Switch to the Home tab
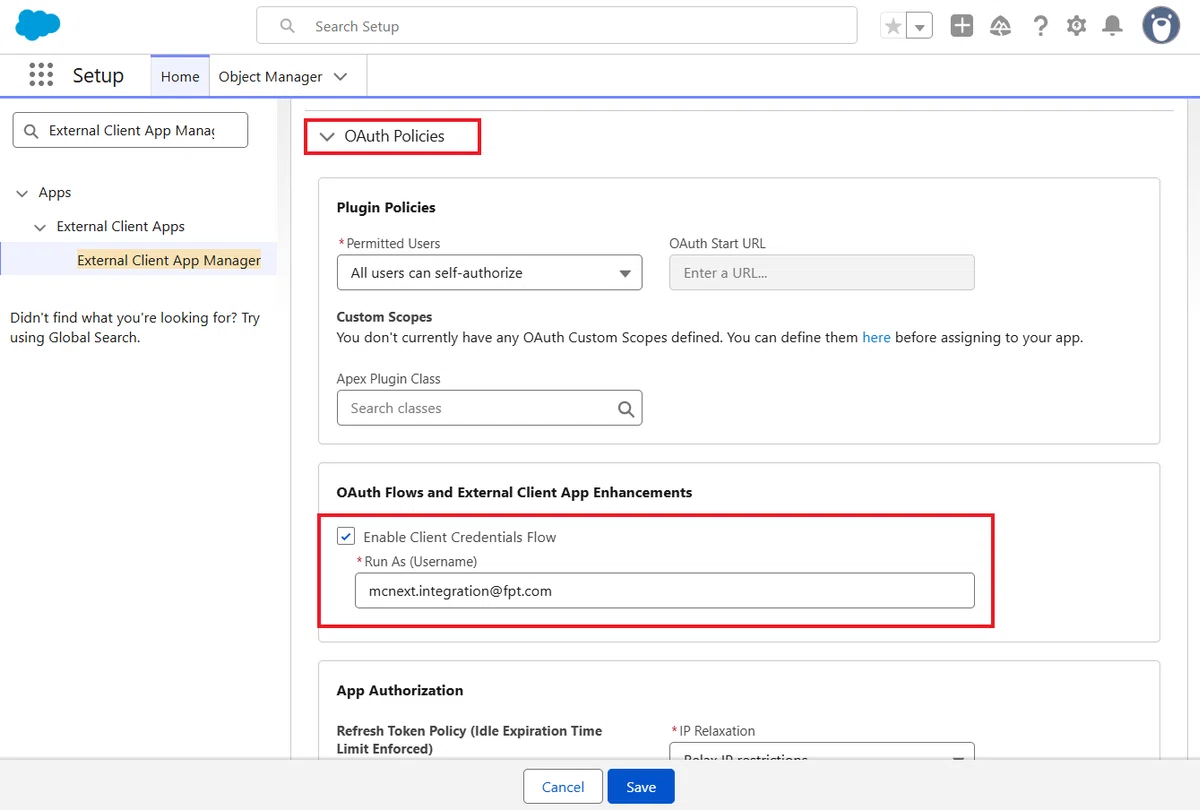Viewport: 1200px width, 810px height. coord(180,76)
